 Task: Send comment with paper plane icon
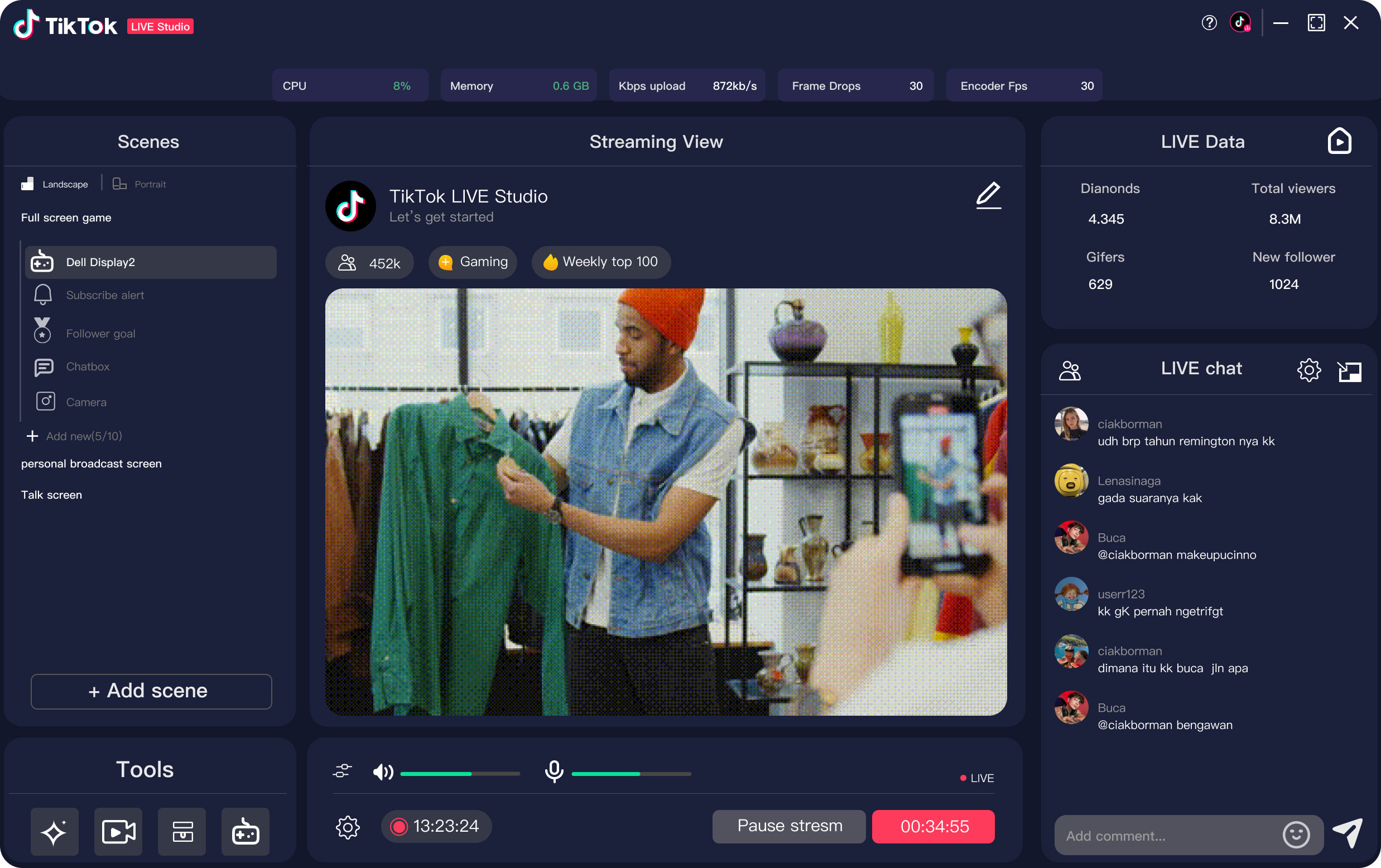(x=1347, y=833)
